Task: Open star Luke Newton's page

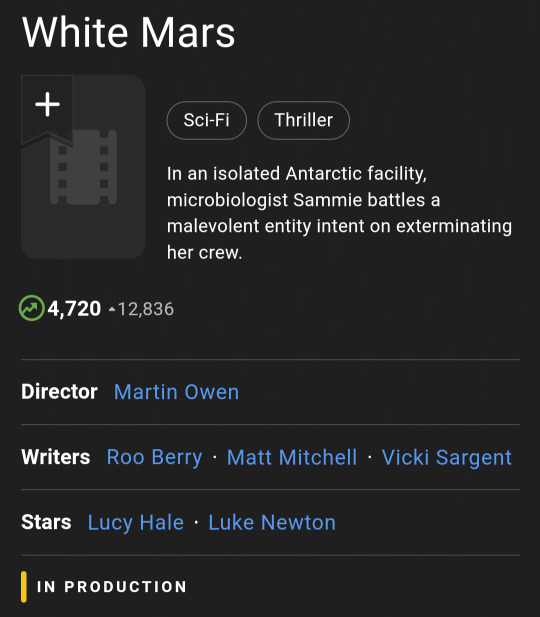Action: tap(272, 523)
